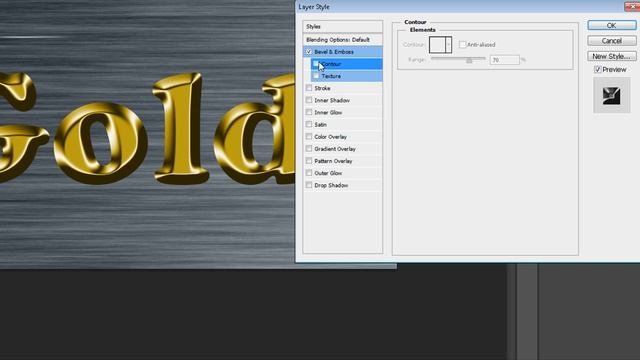Viewport: 640px width, 360px height.
Task: Check the Drop Shadow checkbox
Action: 309,185
